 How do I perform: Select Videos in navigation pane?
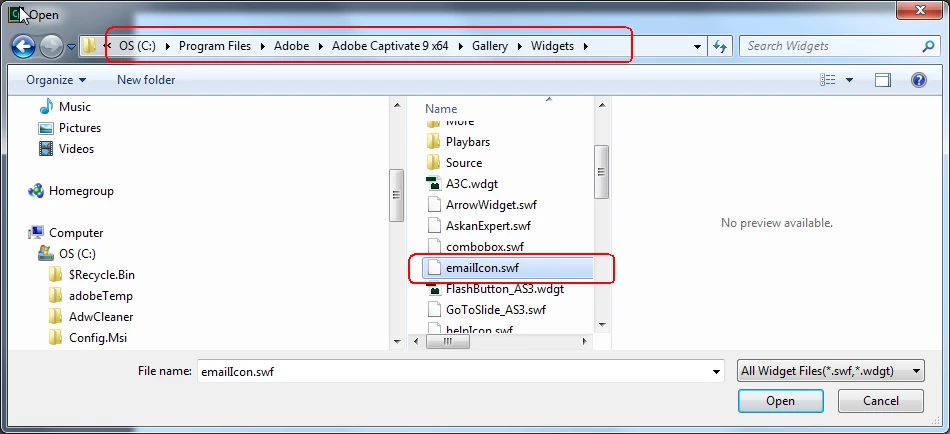(x=76, y=149)
